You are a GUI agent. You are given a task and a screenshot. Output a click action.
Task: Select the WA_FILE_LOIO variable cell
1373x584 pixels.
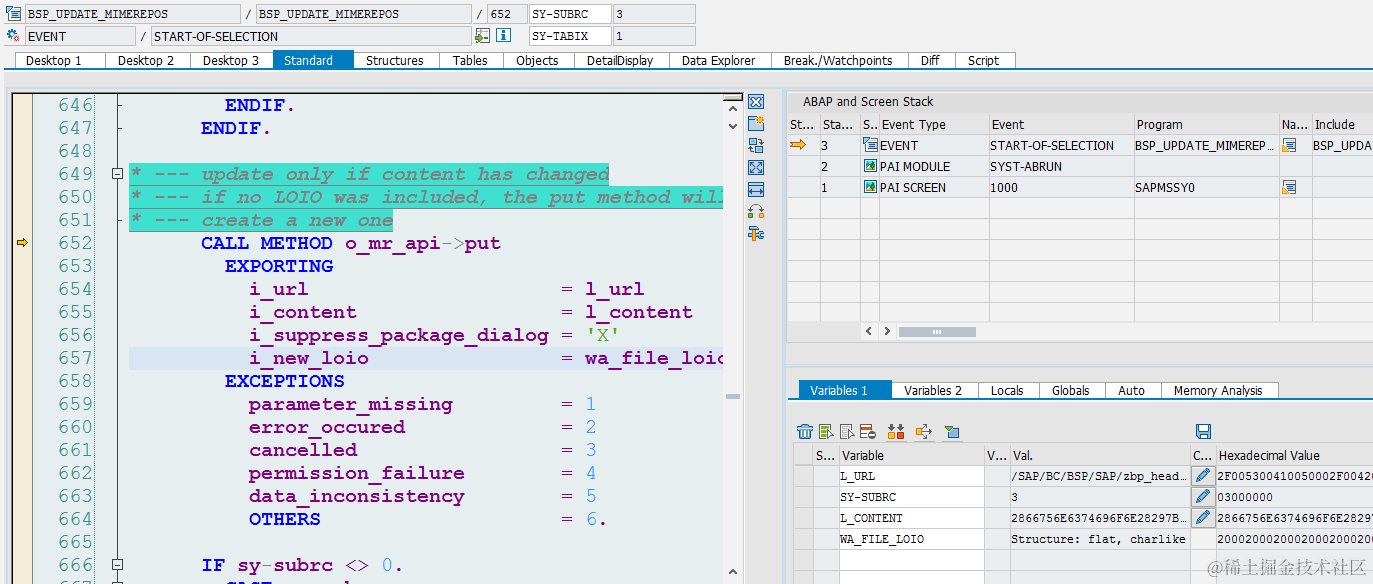click(x=912, y=539)
